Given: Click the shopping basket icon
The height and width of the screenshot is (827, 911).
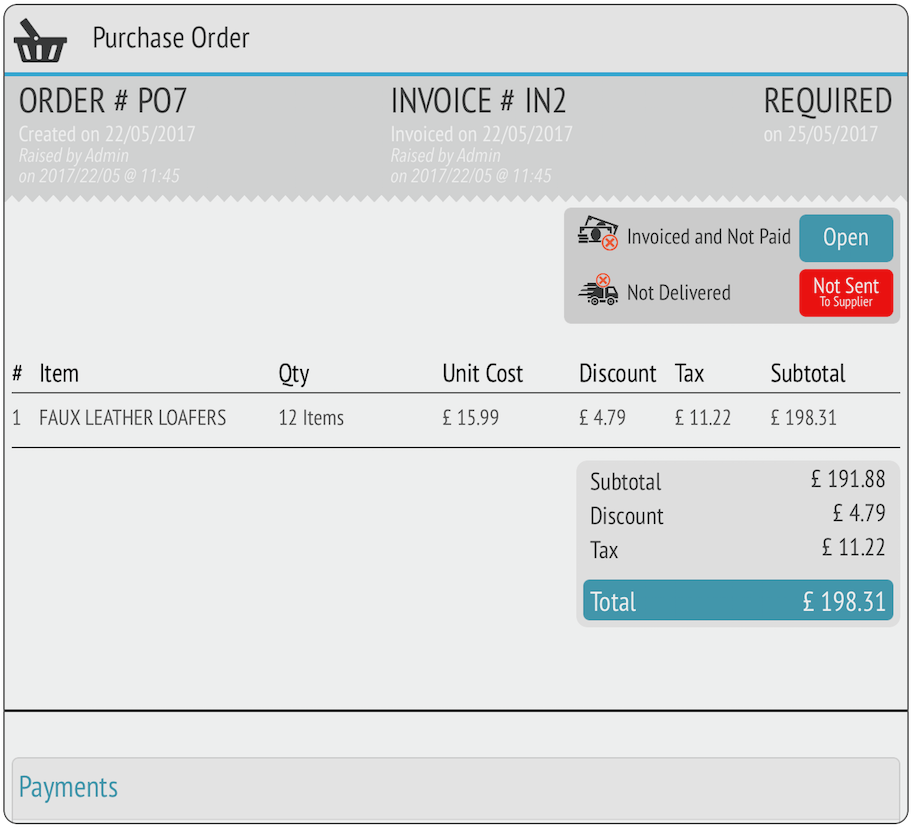Looking at the screenshot, I should 40,40.
